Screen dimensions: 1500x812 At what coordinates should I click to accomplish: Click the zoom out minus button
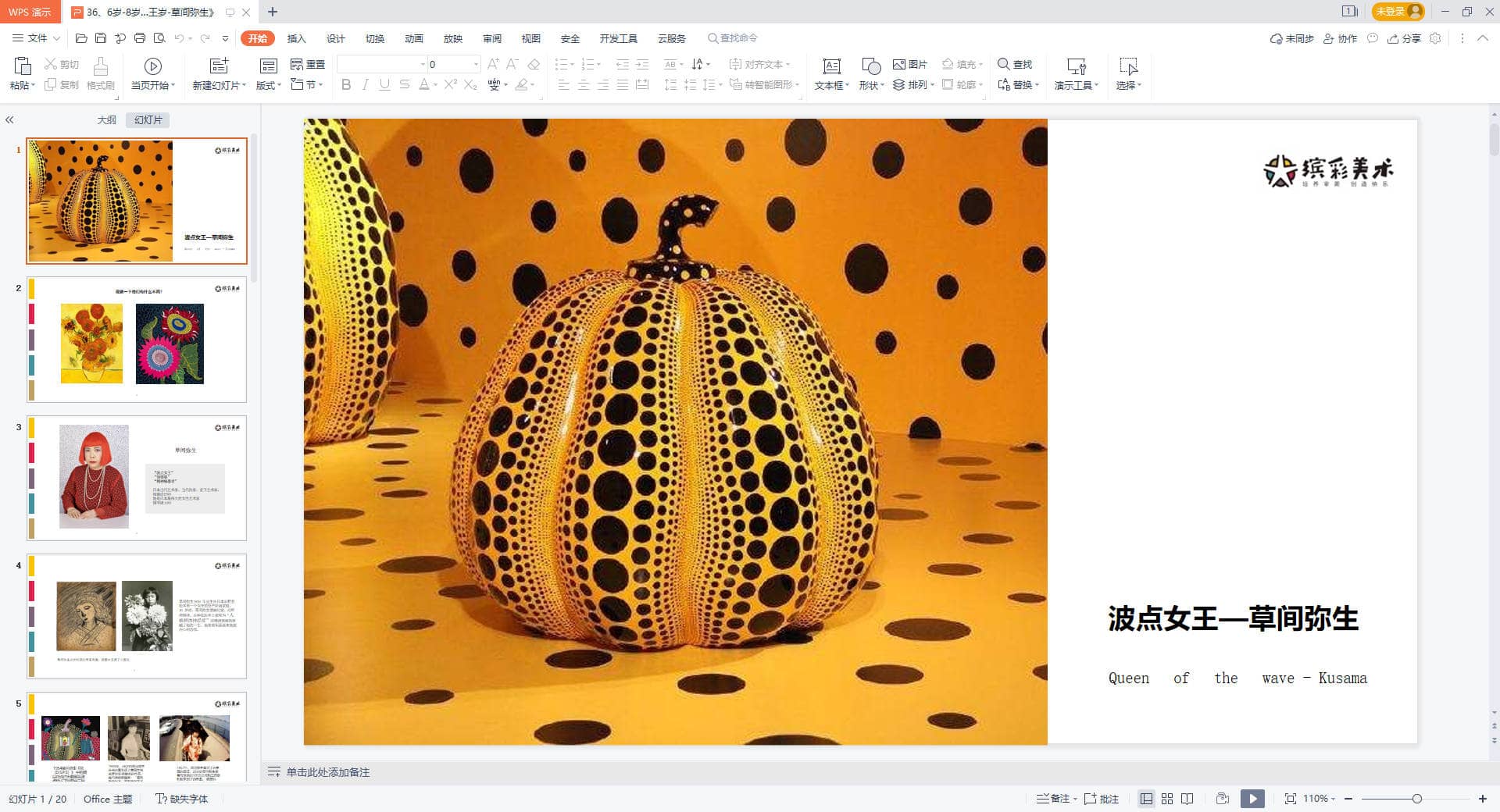(1348, 799)
